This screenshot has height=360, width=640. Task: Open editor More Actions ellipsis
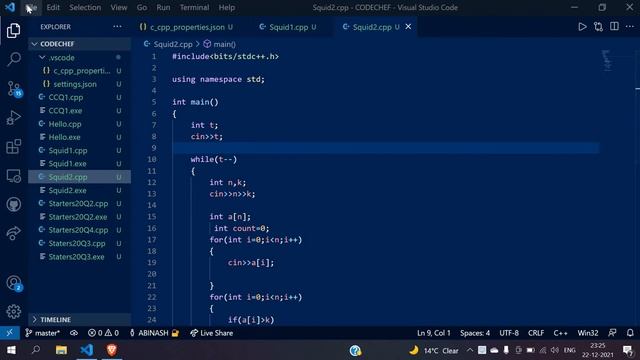click(630, 27)
